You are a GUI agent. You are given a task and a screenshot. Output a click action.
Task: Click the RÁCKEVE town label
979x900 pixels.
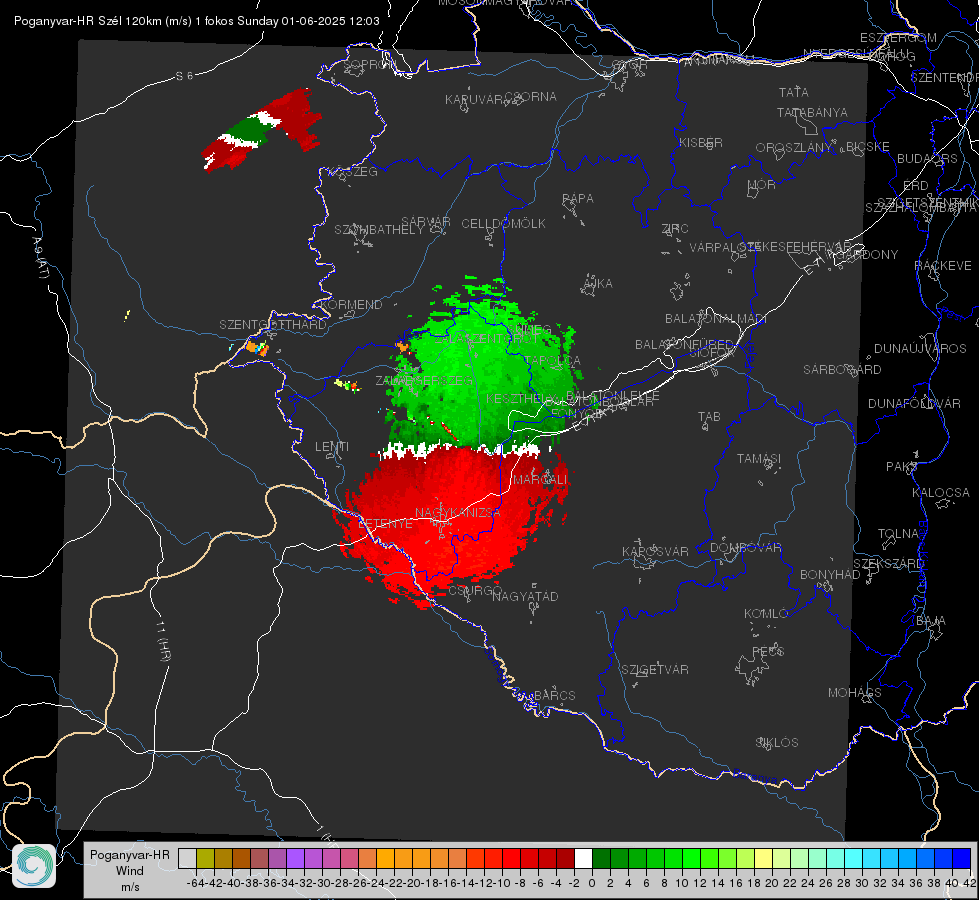click(x=943, y=265)
